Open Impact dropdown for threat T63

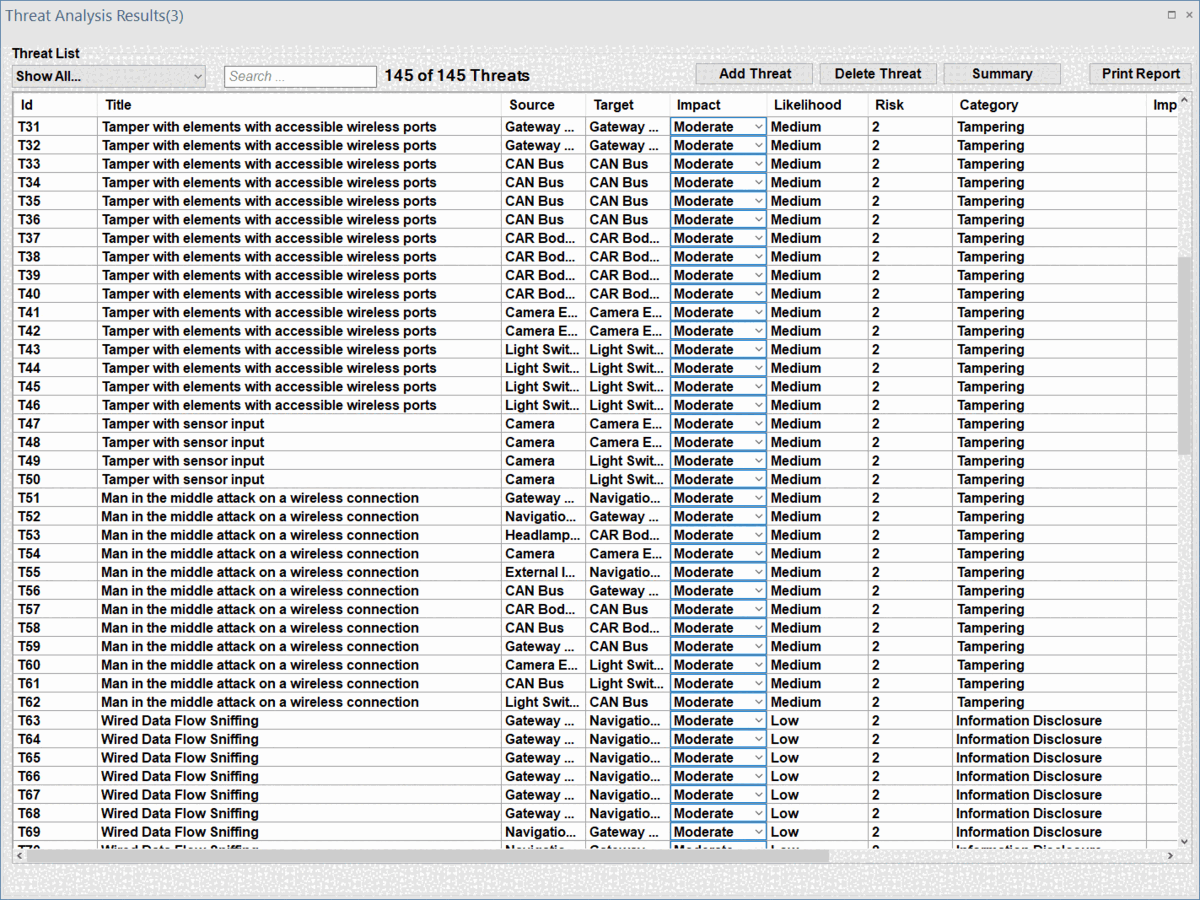(x=758, y=721)
